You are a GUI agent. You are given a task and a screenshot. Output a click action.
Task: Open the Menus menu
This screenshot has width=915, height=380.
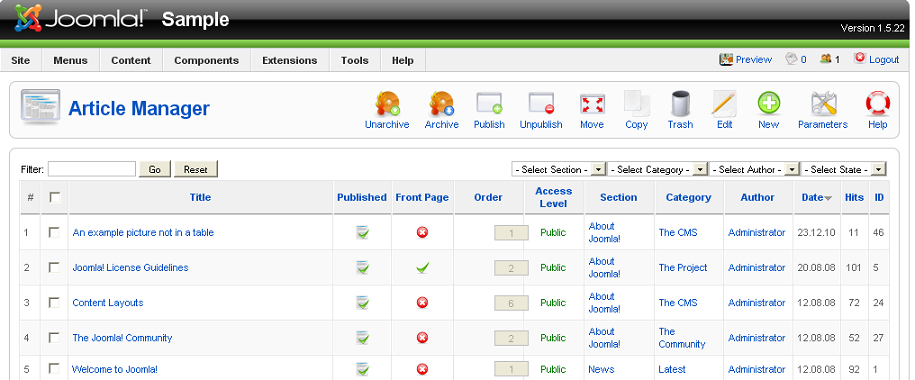[x=70, y=60]
